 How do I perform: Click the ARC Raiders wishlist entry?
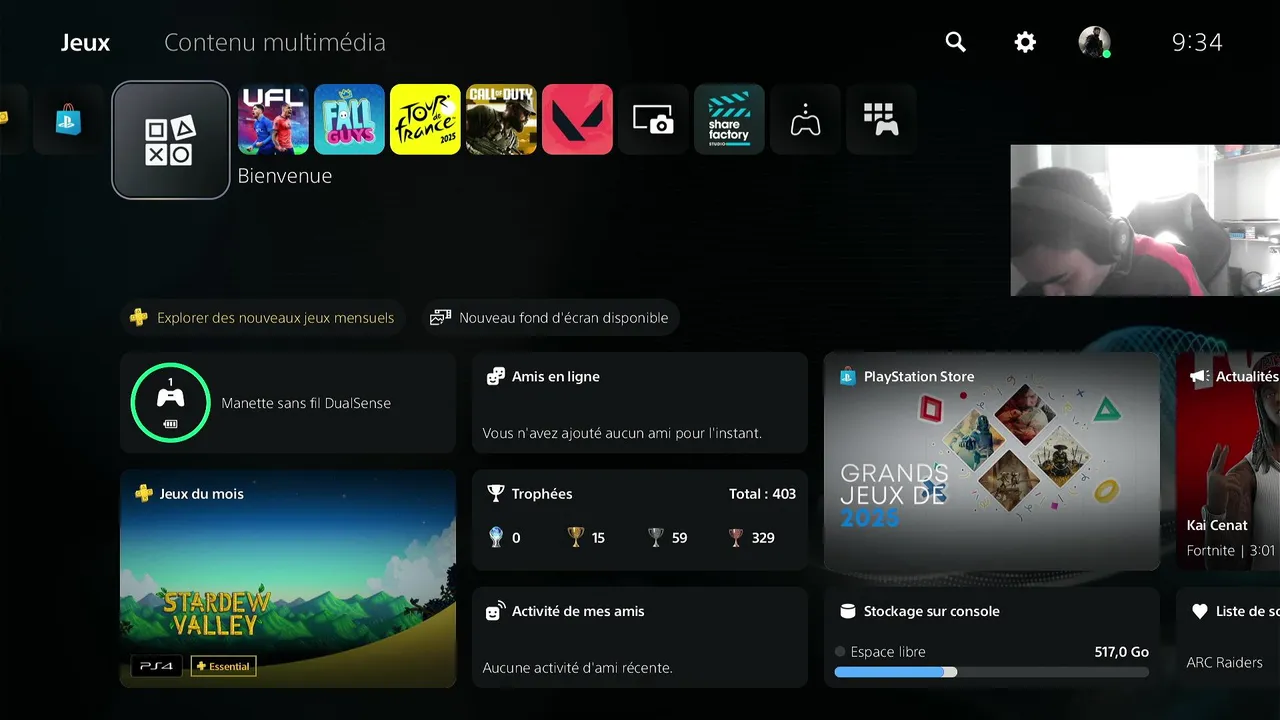coord(1224,662)
